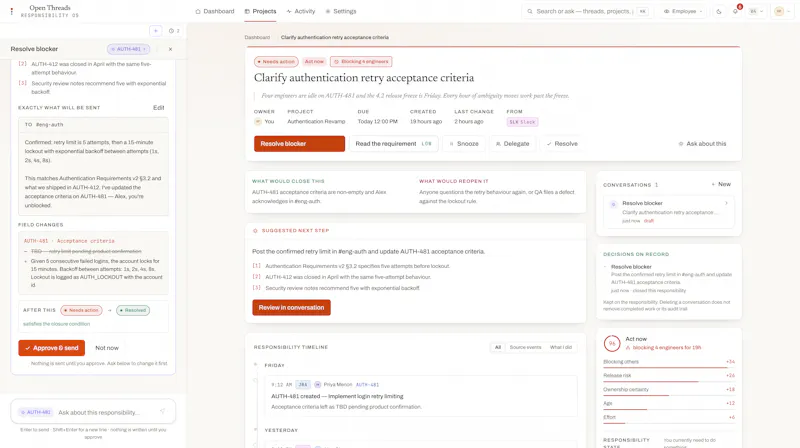Open Resolve blocker decision on record
800x448 pixels.
point(631,267)
